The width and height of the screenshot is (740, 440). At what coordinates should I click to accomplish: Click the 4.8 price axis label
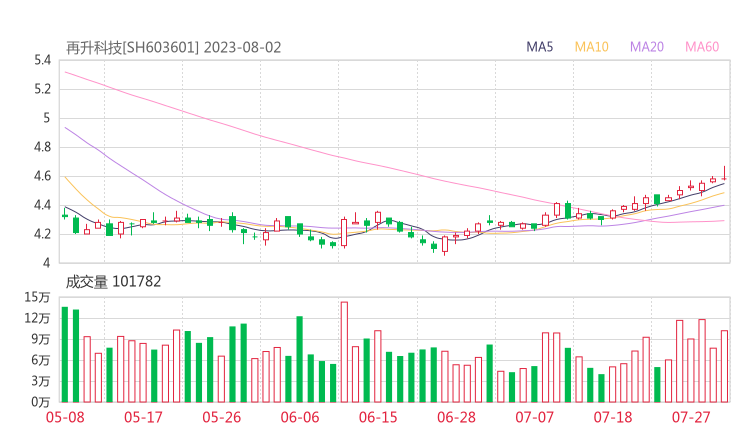[42, 147]
